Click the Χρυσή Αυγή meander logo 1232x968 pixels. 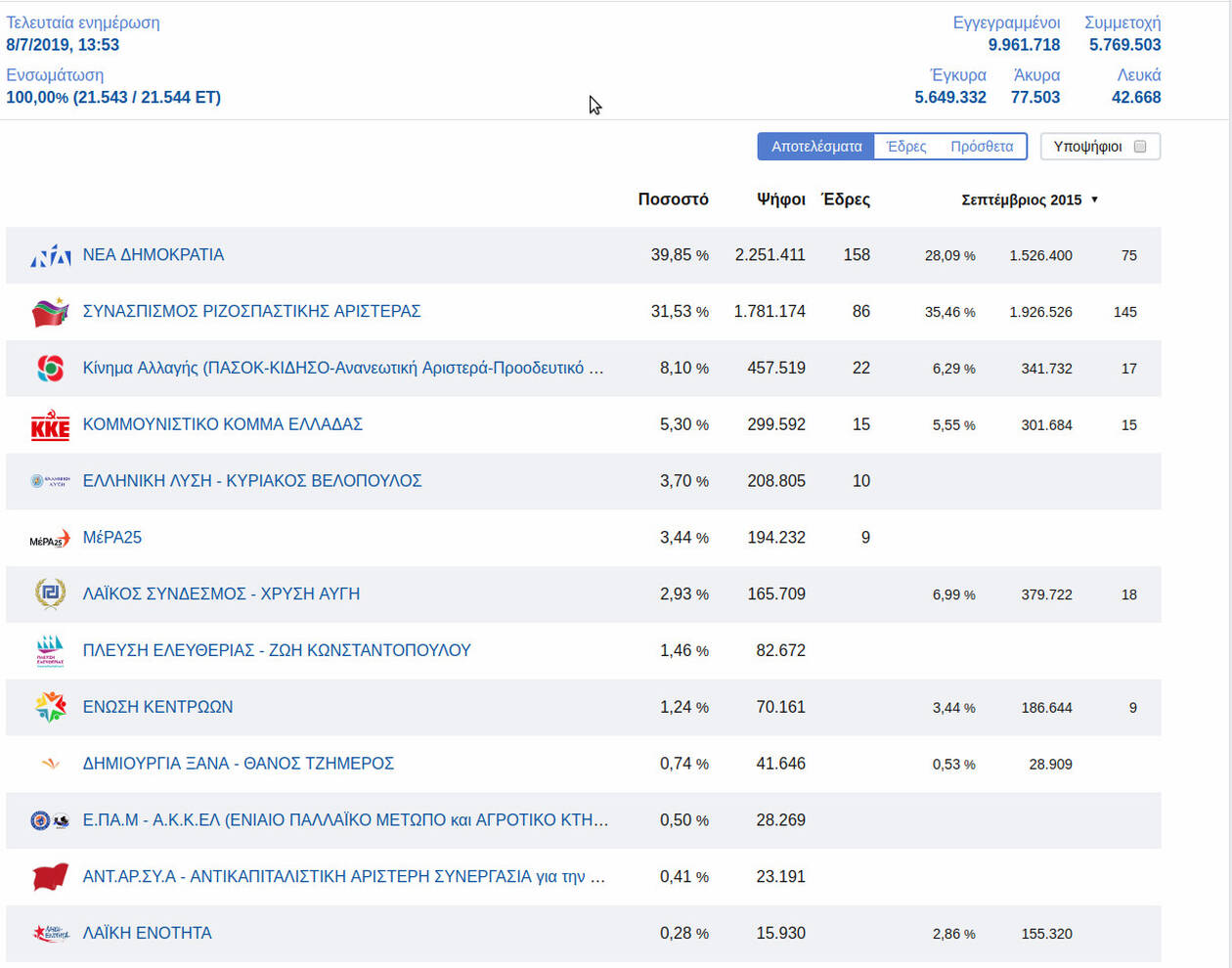click(x=50, y=594)
